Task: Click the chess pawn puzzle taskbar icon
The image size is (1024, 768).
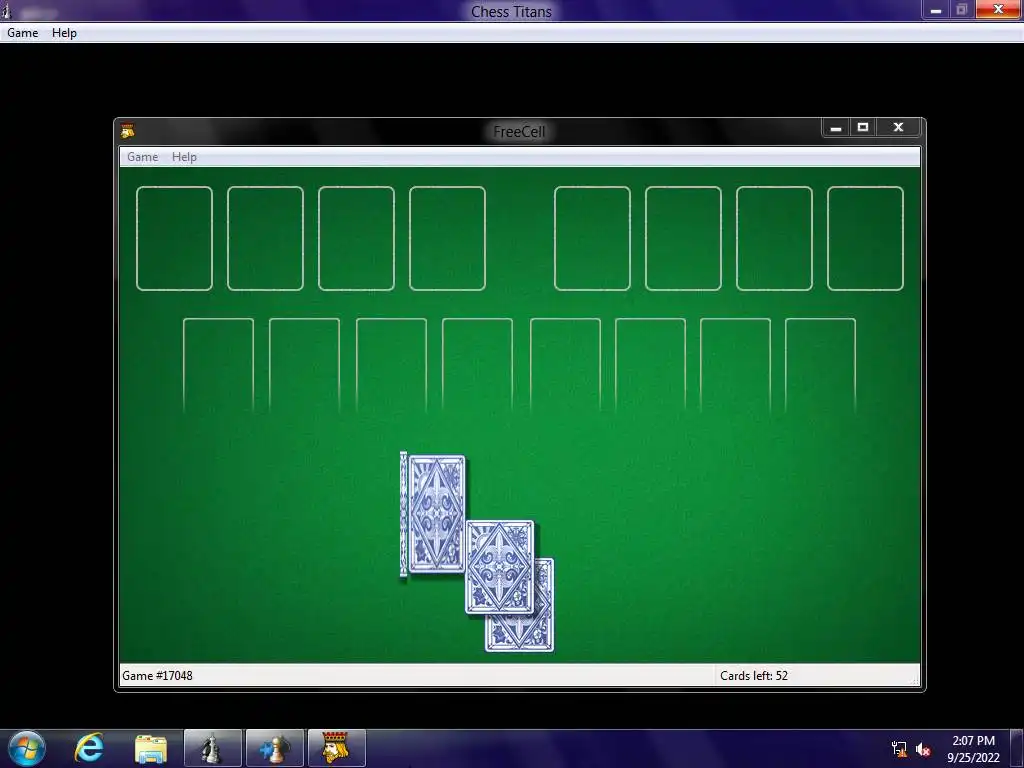Action: [x=275, y=748]
